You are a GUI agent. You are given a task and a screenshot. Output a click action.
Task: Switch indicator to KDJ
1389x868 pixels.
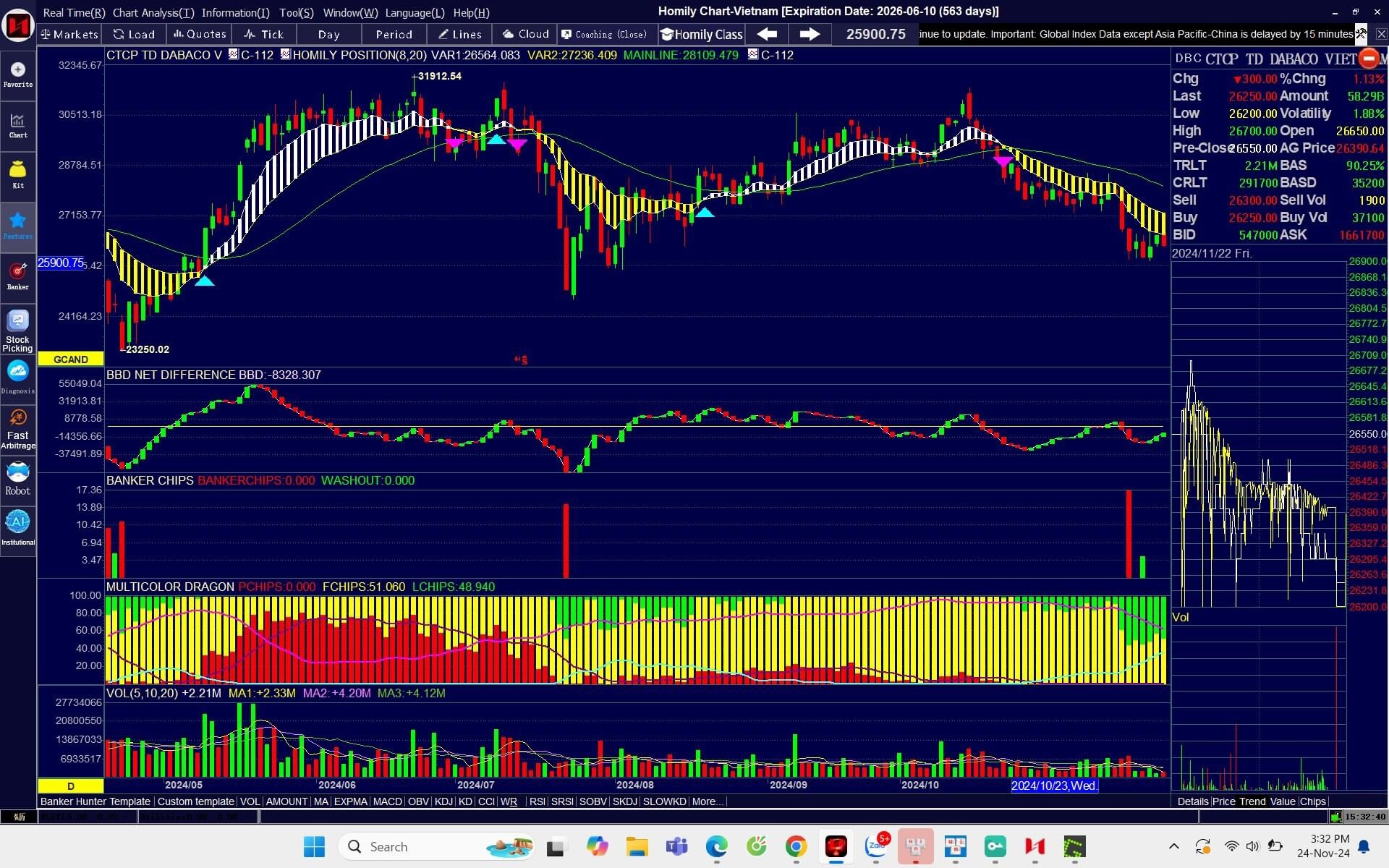pyautogui.click(x=443, y=801)
